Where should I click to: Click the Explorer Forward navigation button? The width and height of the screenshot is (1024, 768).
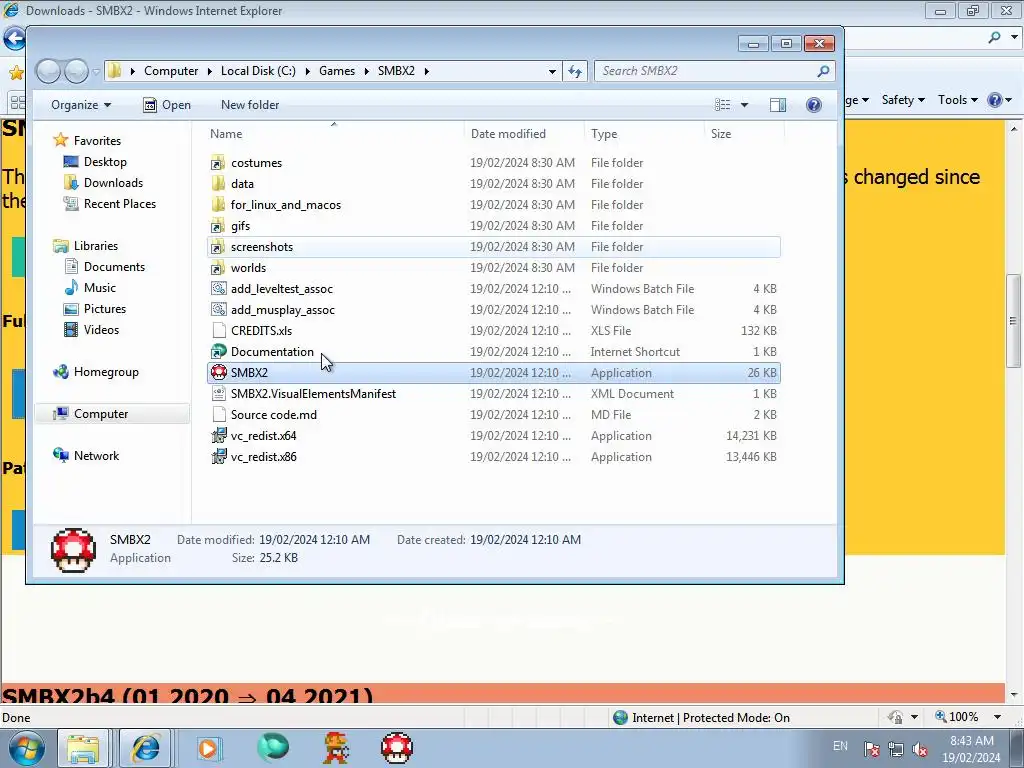(x=76, y=71)
